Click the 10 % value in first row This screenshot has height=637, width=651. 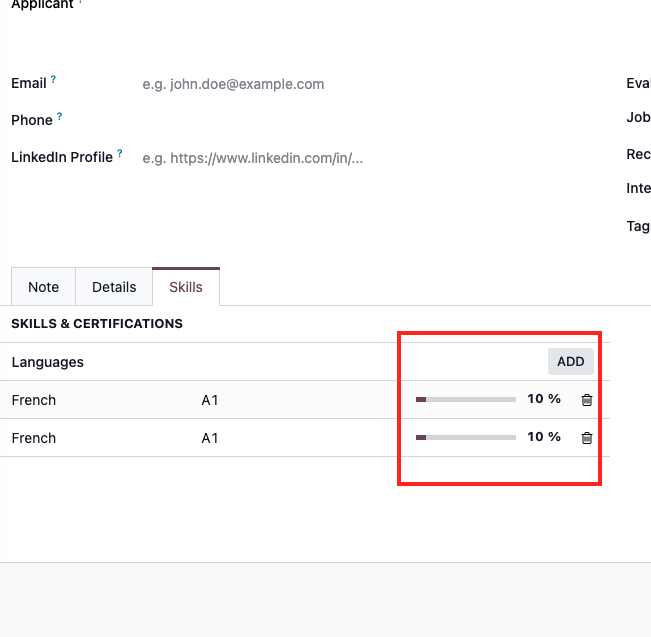tap(544, 399)
